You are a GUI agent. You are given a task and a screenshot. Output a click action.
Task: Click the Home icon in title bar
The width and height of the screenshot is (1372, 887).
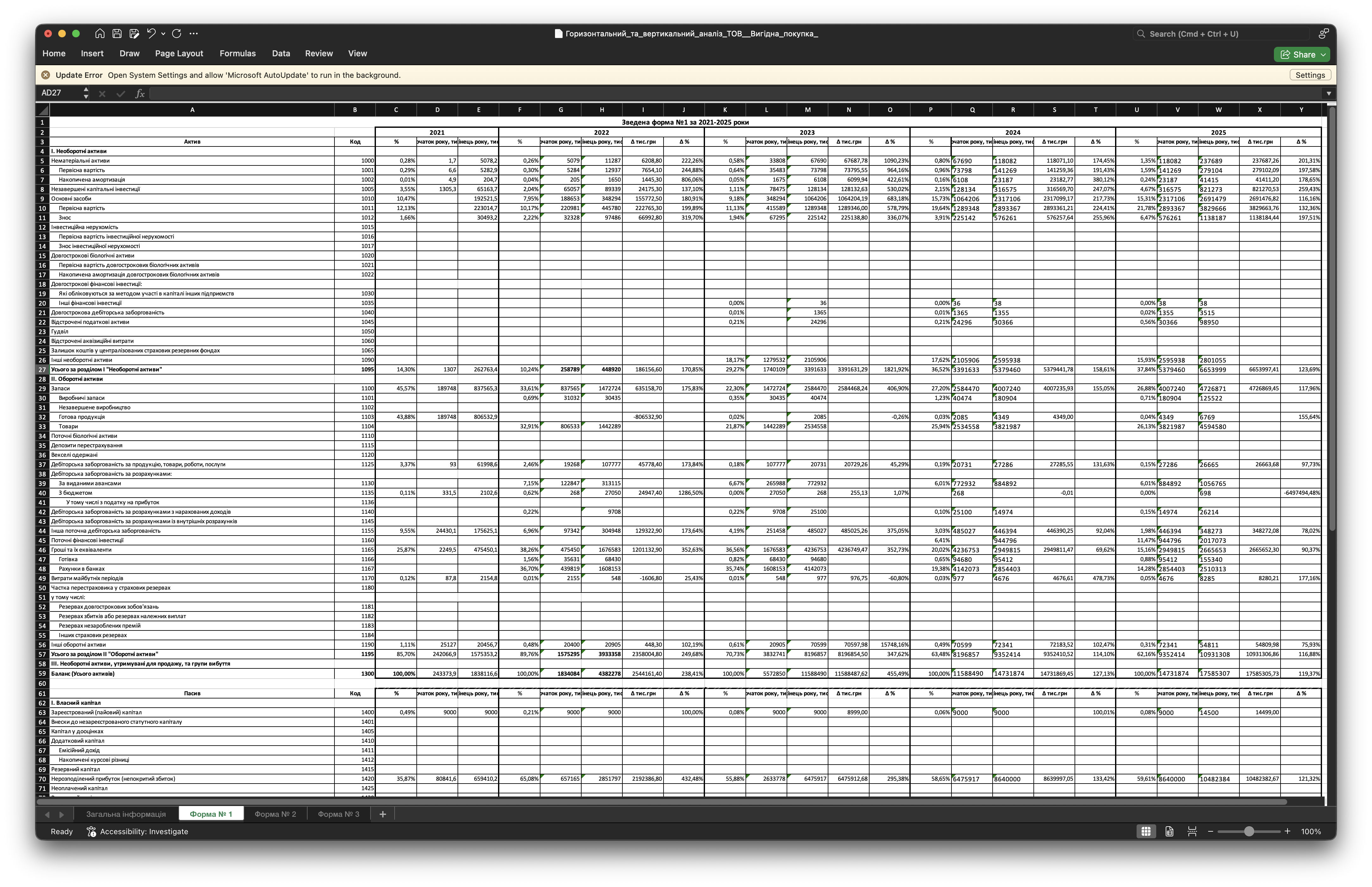[x=100, y=34]
